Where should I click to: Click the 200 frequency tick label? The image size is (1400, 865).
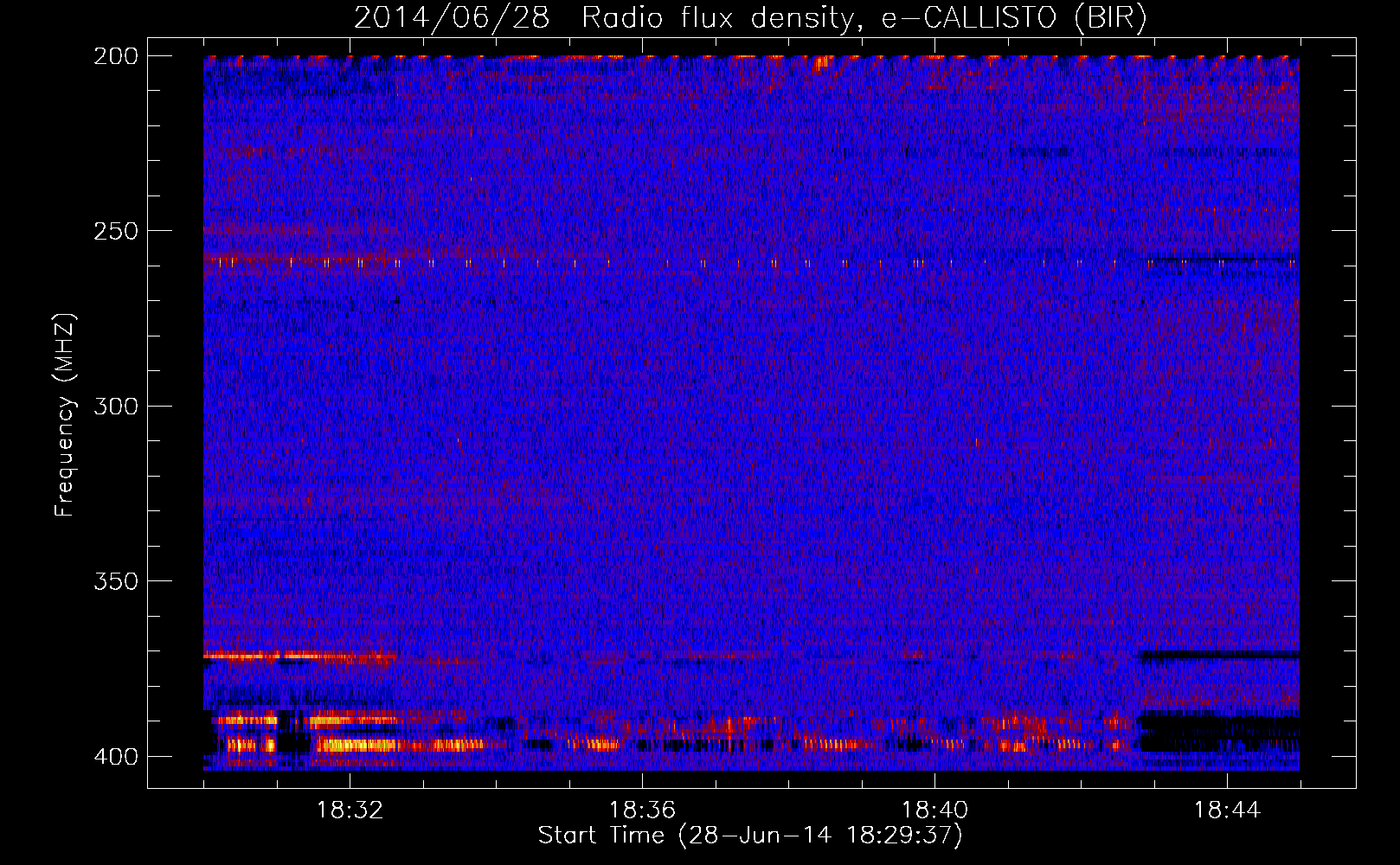(x=115, y=56)
